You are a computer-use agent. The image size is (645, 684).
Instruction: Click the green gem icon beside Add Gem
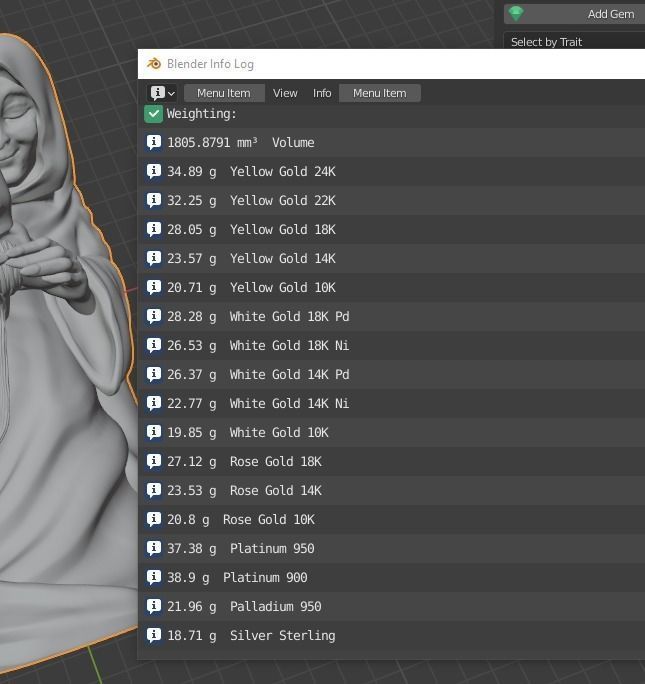click(x=516, y=14)
